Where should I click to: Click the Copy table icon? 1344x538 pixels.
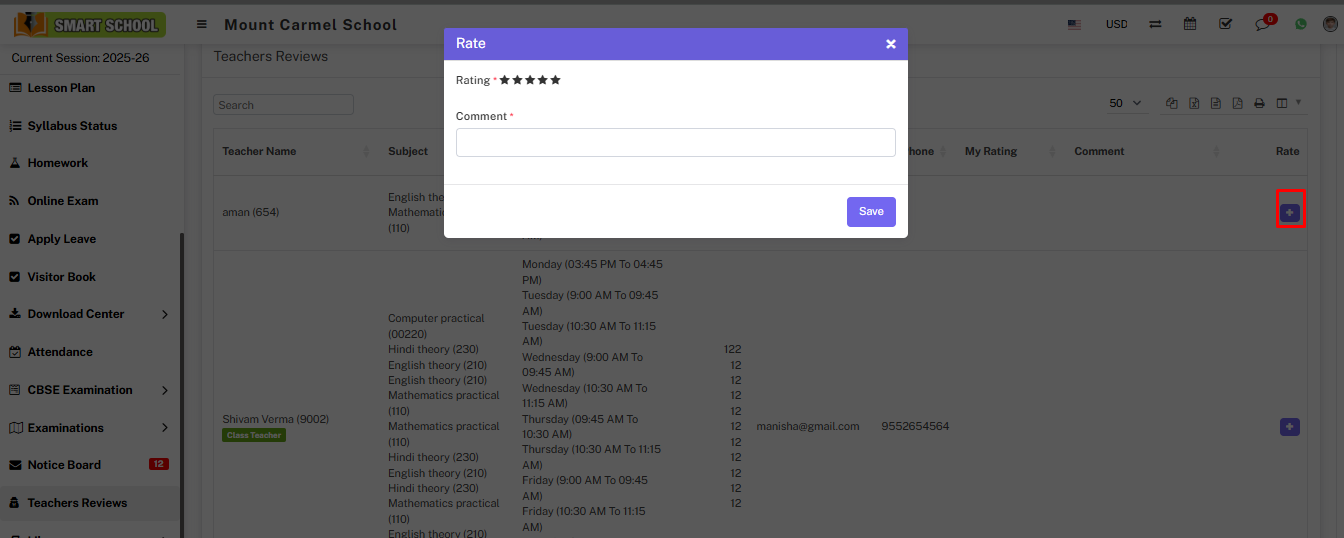[1171, 103]
